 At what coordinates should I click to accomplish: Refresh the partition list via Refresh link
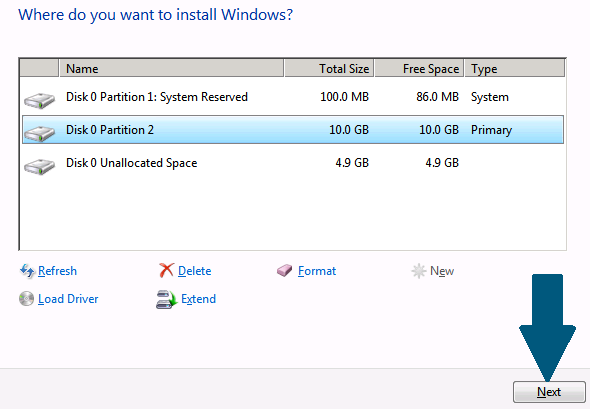57,271
